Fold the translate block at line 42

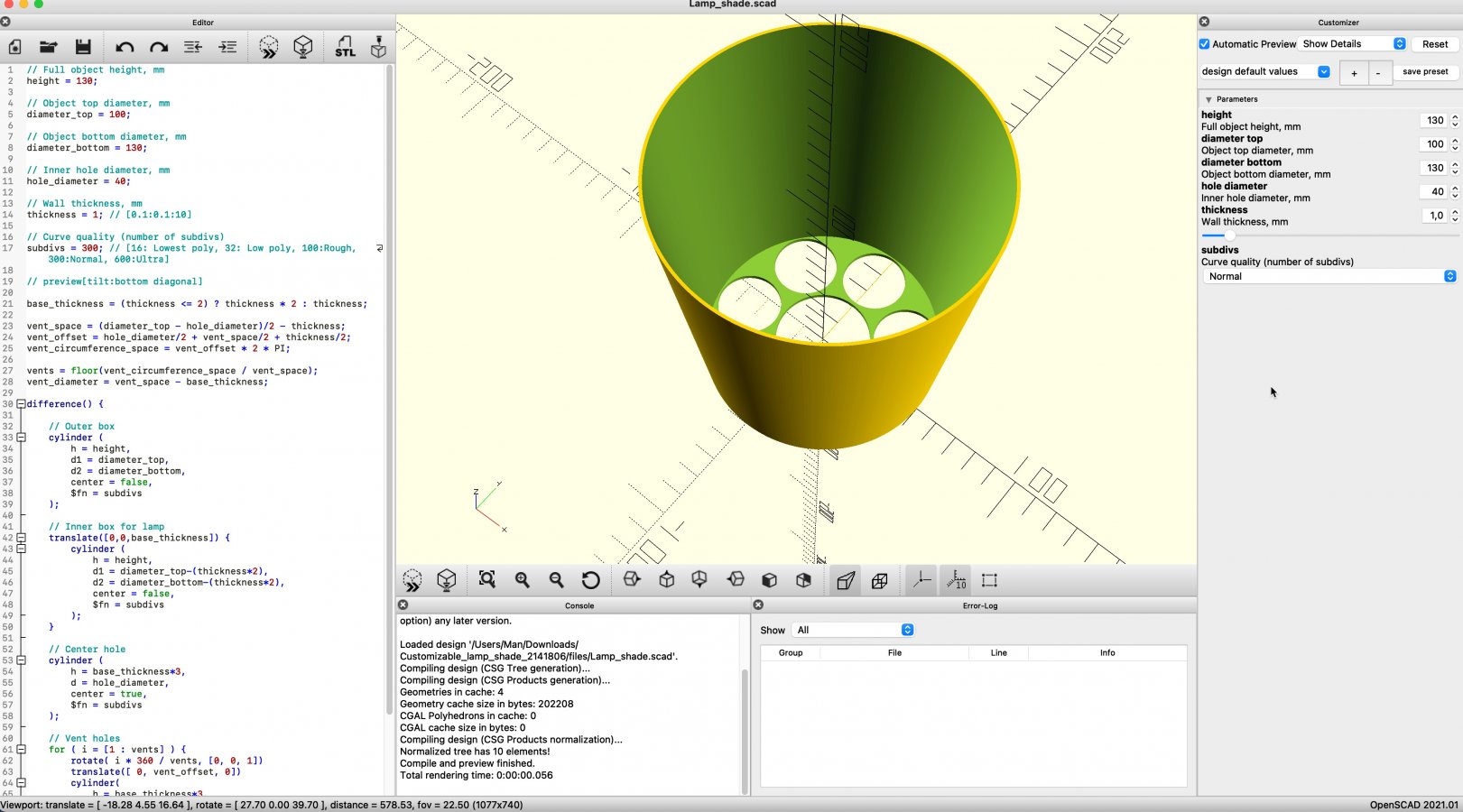click(x=21, y=538)
